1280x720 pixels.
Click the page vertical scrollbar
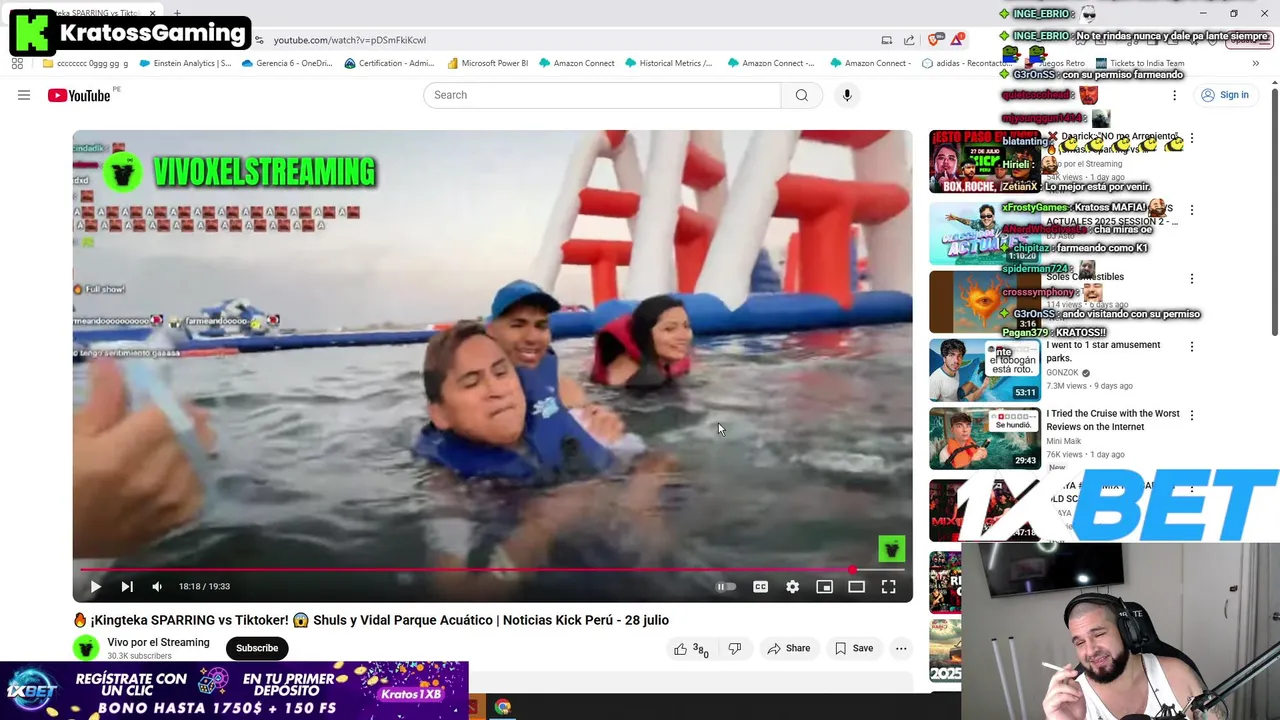[x=1274, y=212]
